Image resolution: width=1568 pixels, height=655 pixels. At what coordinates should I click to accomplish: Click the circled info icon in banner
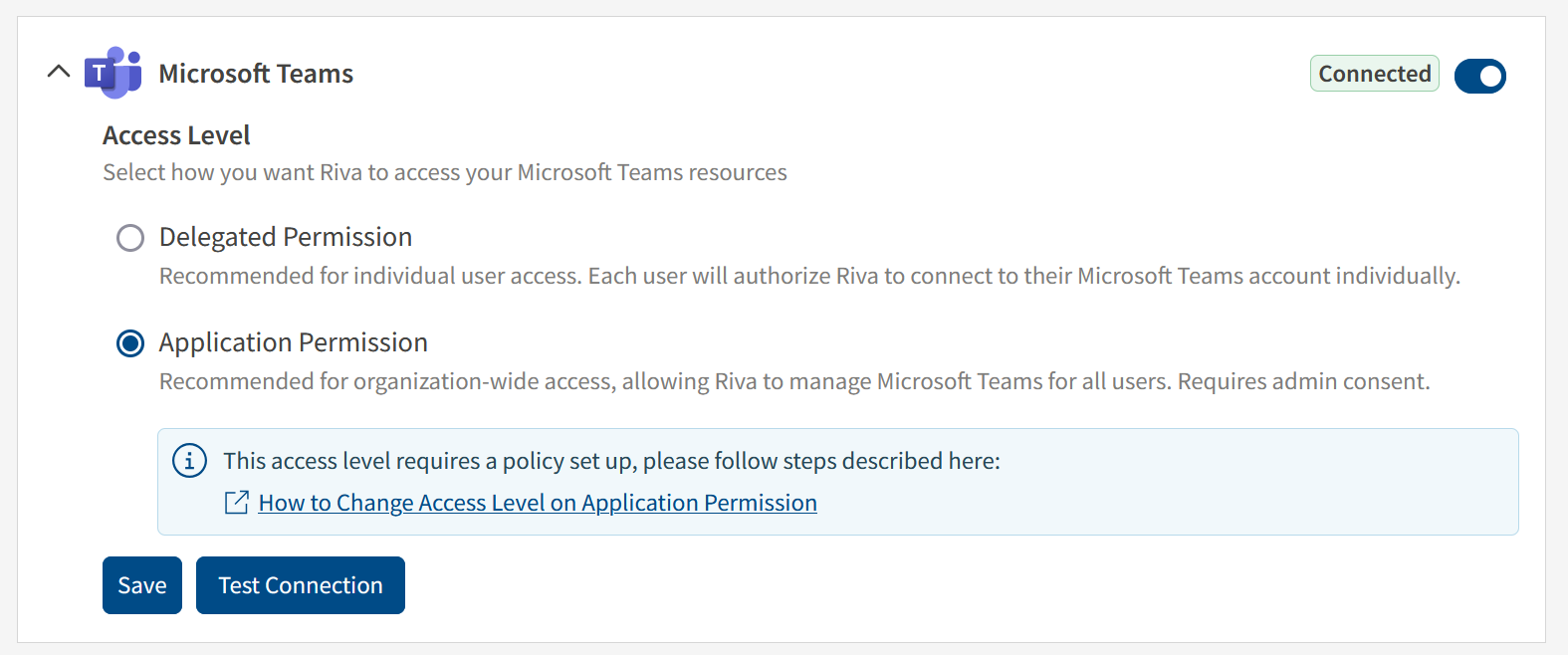tap(189, 461)
